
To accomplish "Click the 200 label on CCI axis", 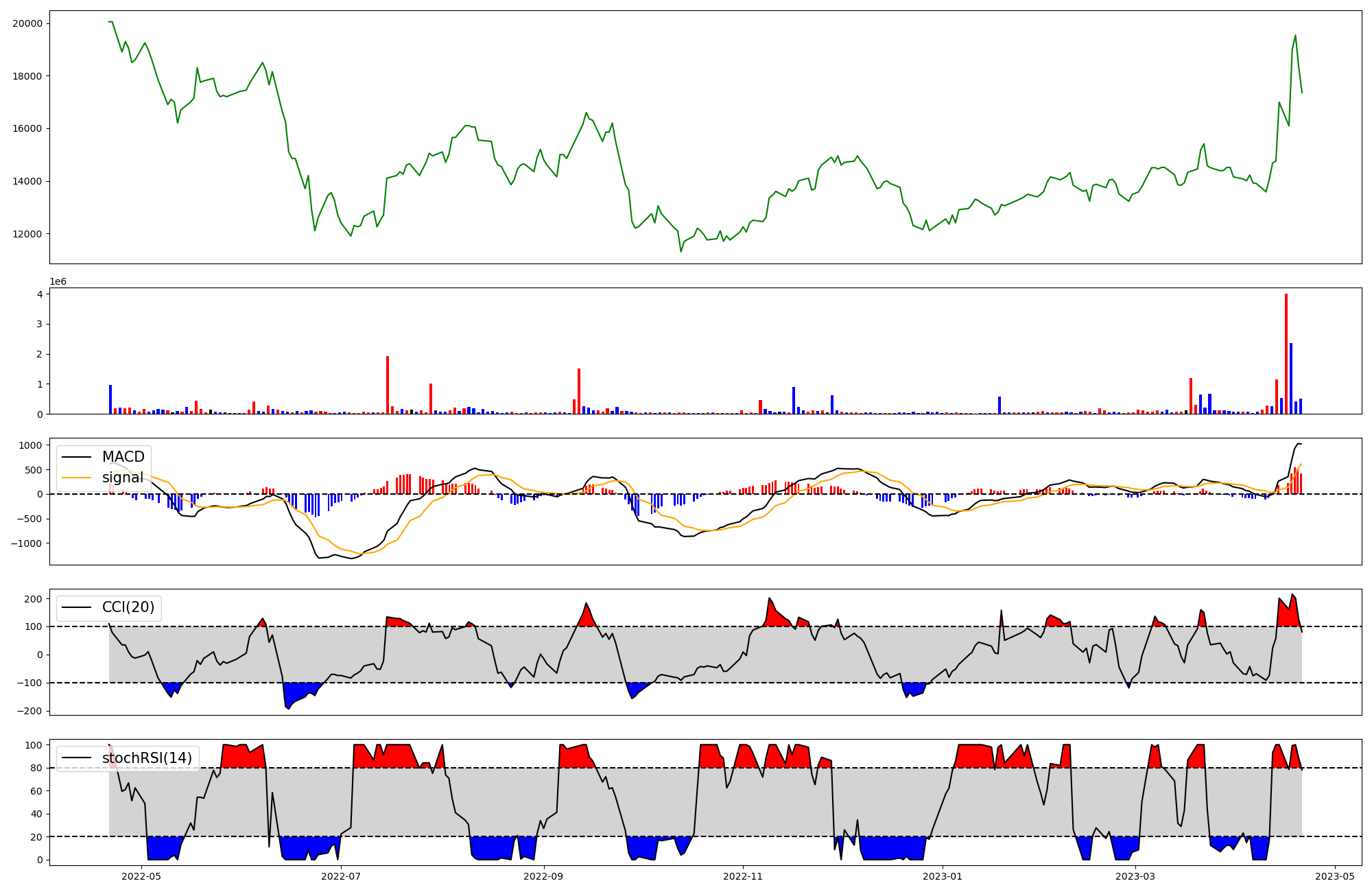I will [34, 599].
